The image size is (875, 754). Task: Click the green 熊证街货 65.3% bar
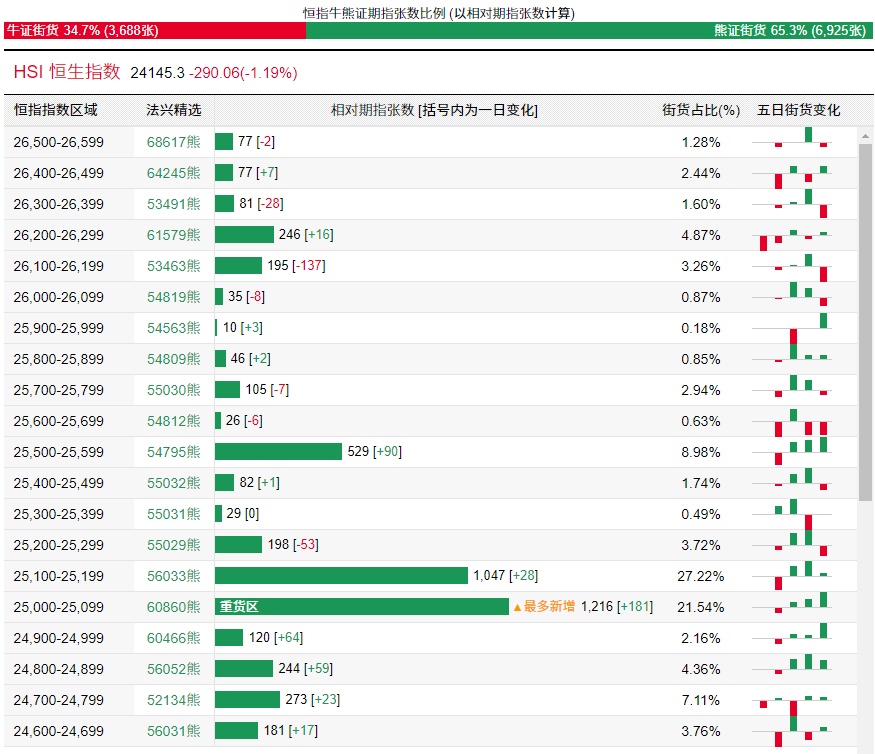coord(589,30)
